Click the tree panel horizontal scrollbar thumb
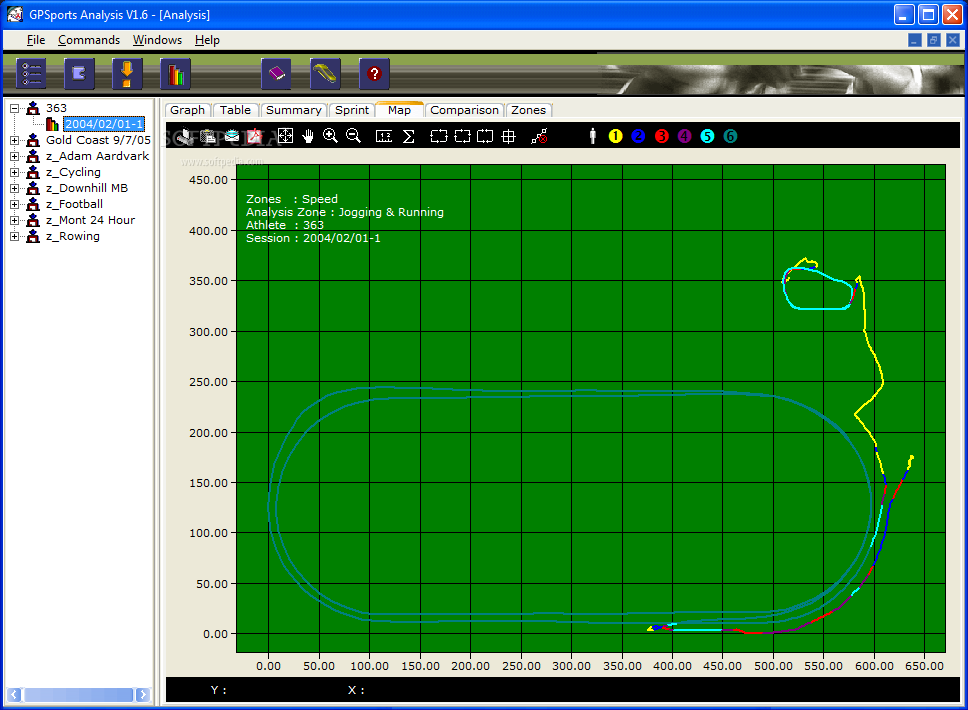Image resolution: width=968 pixels, height=710 pixels. coord(78,695)
